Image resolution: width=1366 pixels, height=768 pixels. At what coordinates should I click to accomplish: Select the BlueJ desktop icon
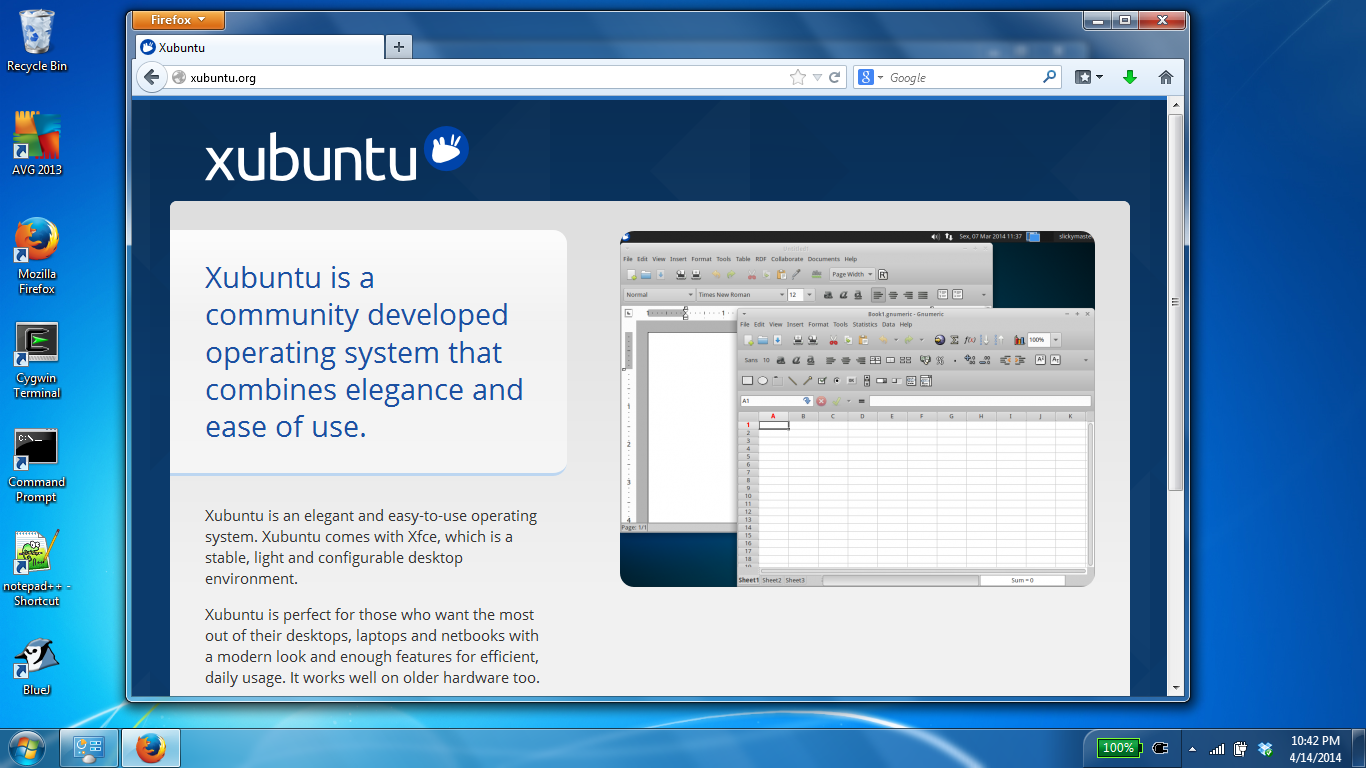[37, 667]
